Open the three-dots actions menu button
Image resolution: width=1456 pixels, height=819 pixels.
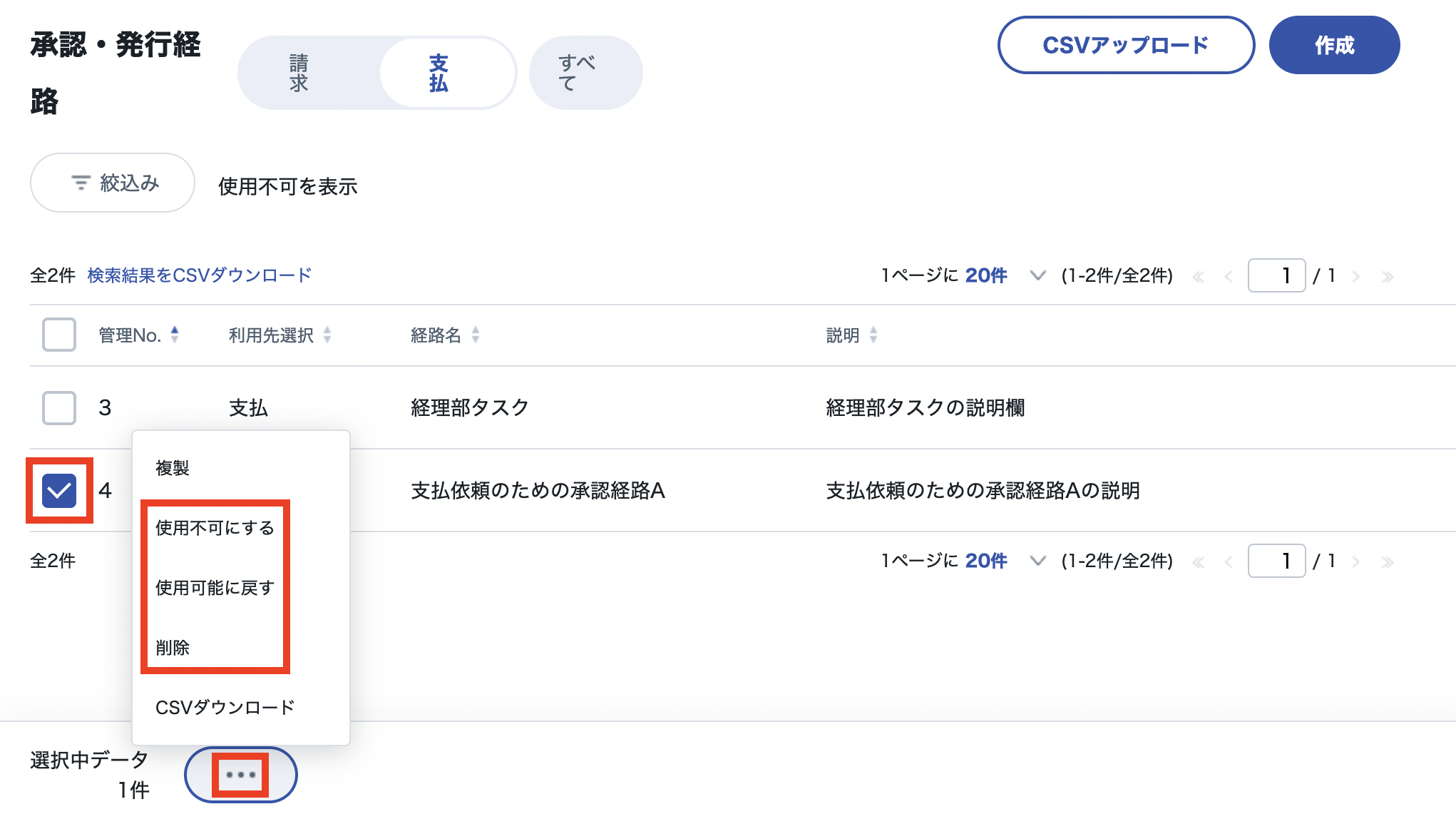point(241,775)
